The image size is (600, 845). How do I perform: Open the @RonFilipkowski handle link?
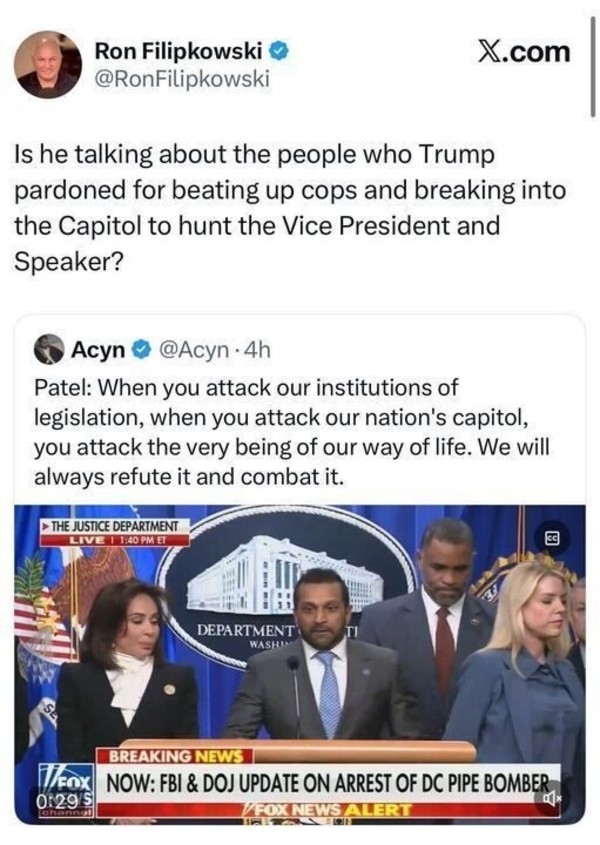[181, 78]
